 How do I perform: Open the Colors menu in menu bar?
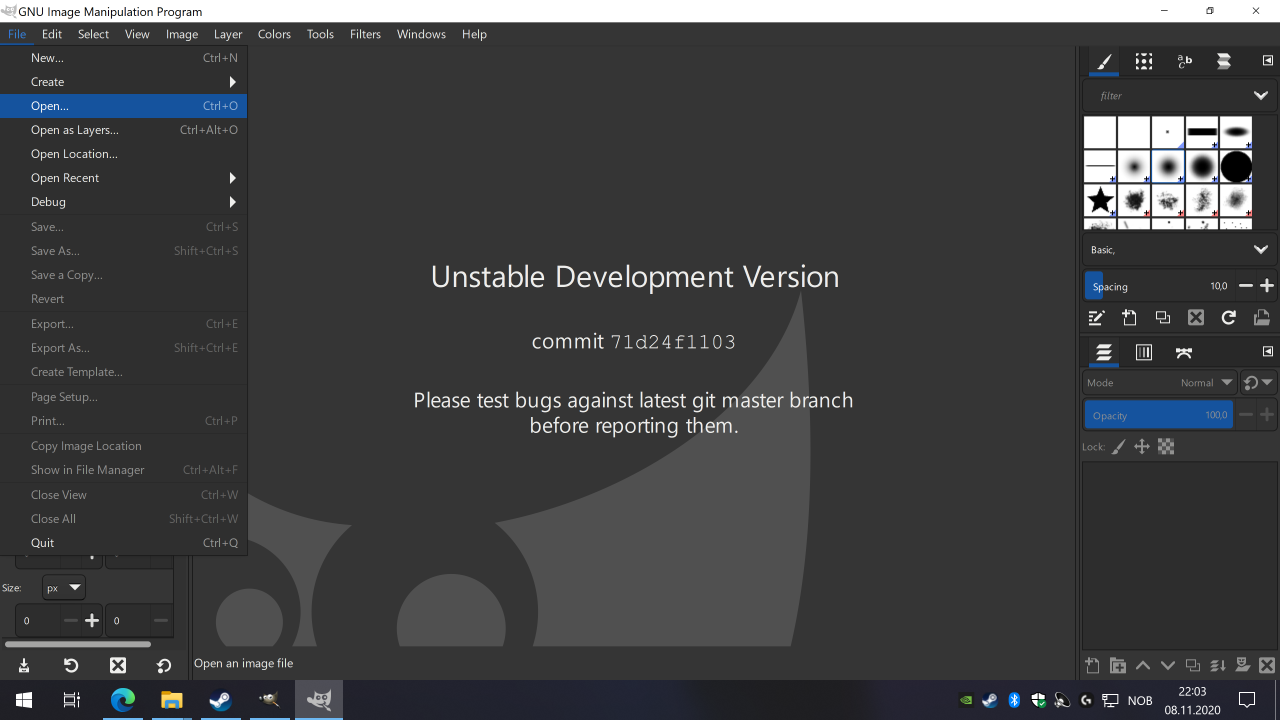click(x=274, y=34)
